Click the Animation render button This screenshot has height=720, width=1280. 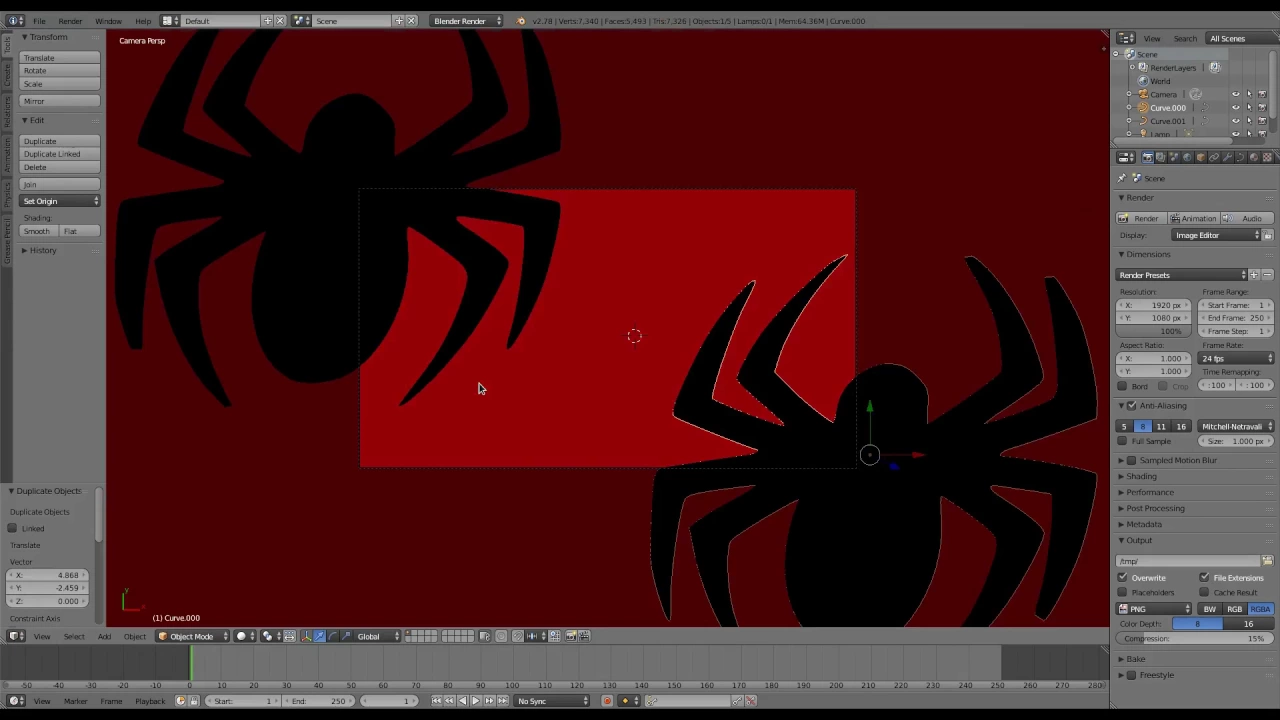click(1194, 219)
